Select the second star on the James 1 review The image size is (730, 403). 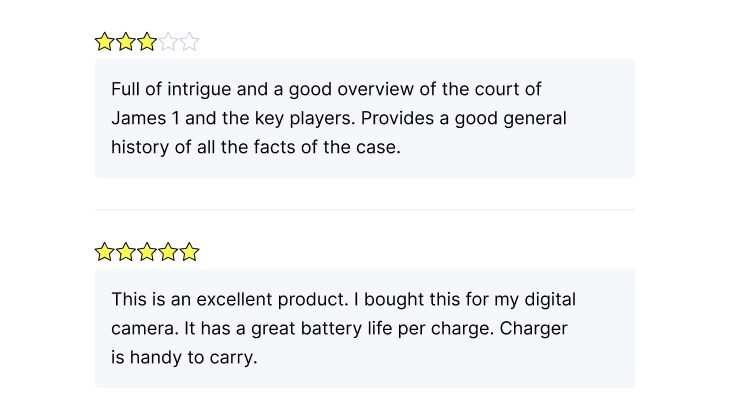point(125,42)
